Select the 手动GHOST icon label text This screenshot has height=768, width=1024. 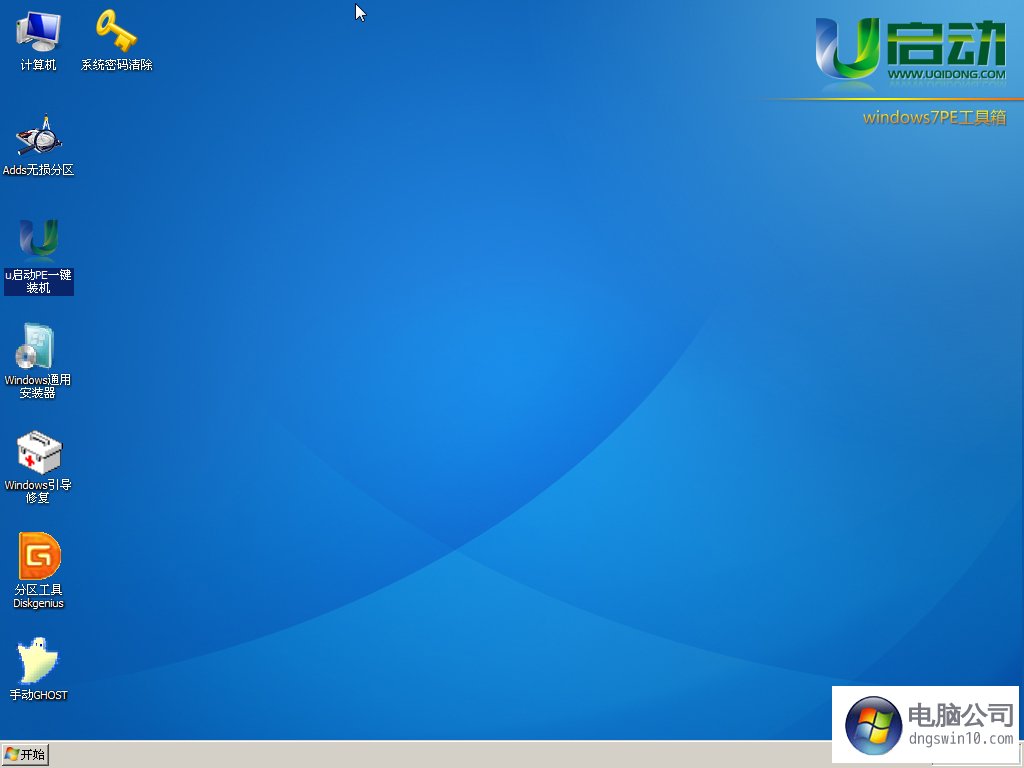[x=38, y=695]
